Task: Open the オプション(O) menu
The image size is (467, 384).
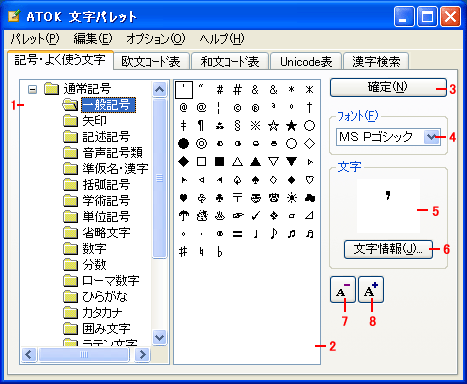Action: (x=155, y=39)
